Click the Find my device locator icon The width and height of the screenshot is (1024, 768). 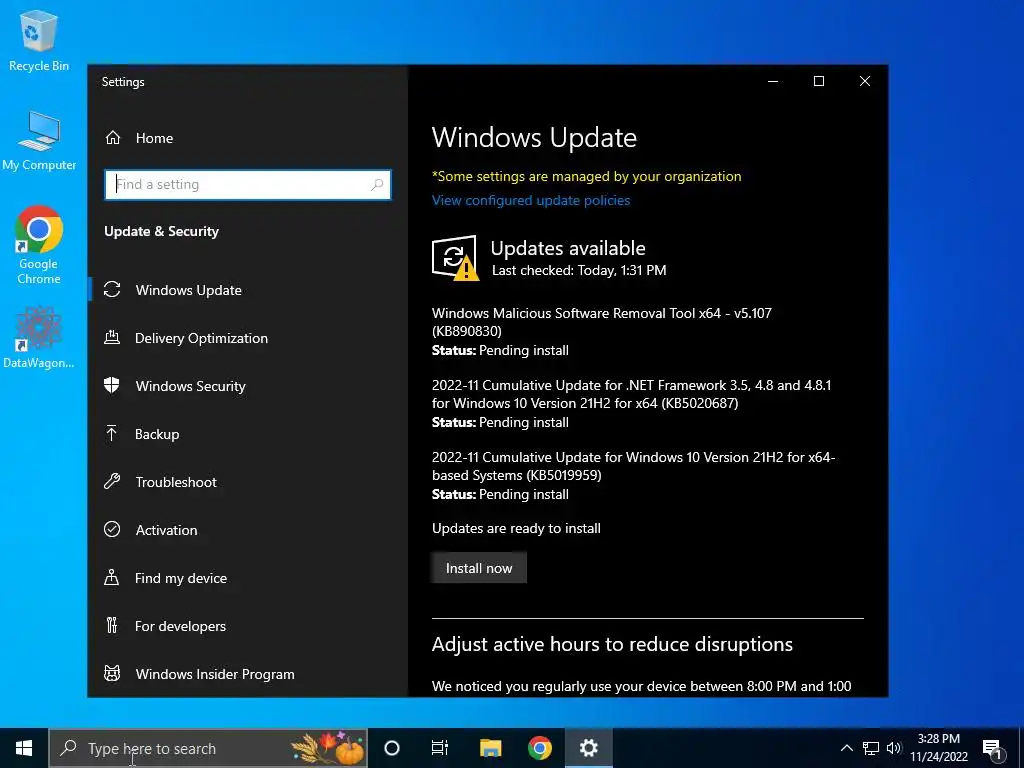[x=112, y=577]
